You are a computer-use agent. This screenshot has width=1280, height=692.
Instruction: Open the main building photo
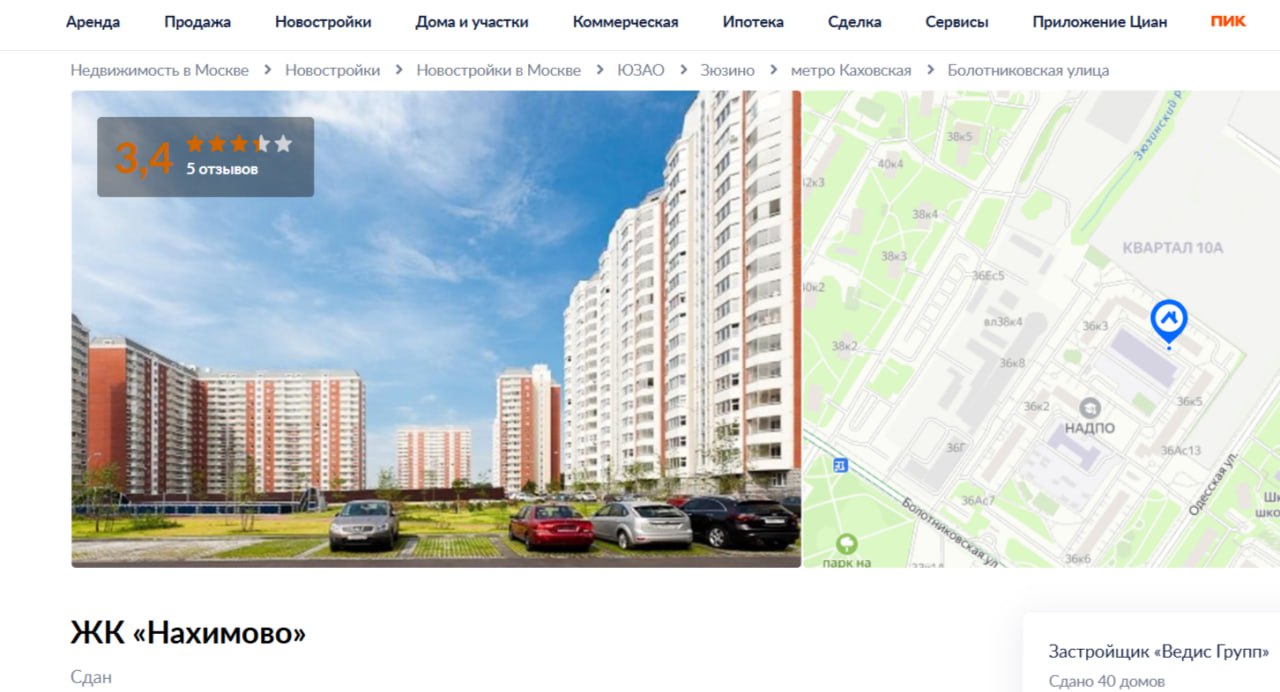[436, 329]
